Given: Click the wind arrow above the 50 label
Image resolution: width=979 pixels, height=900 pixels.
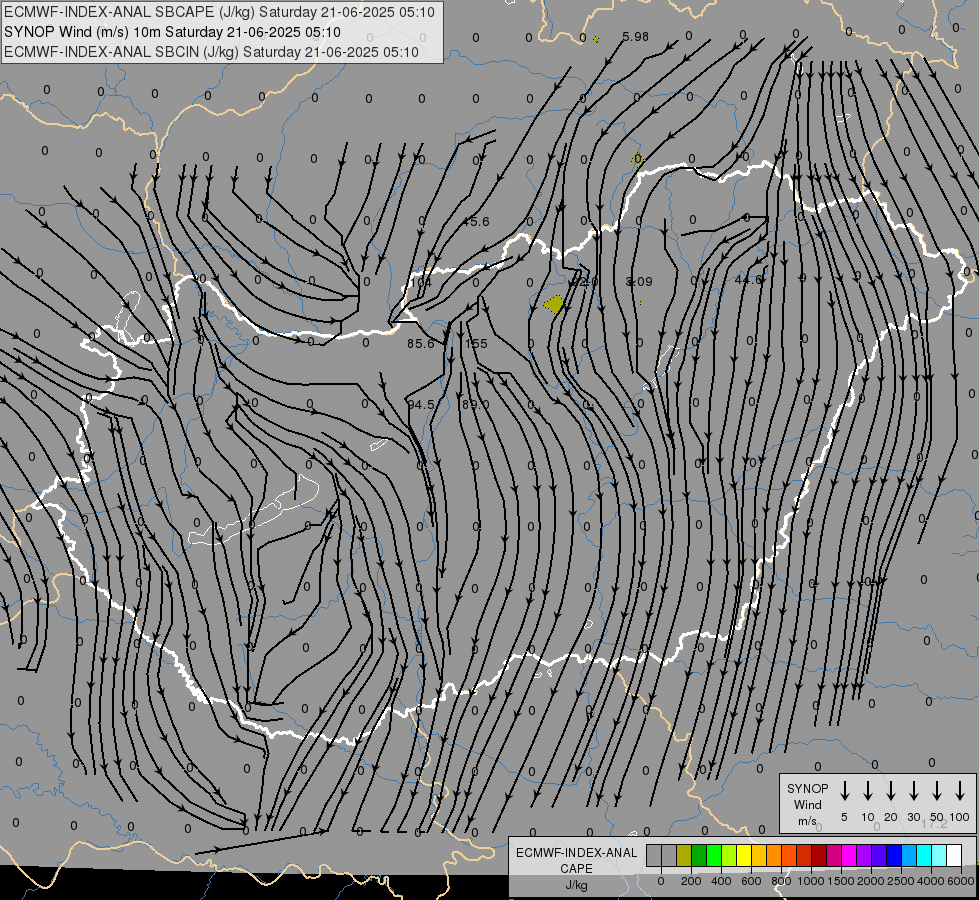Looking at the screenshot, I should coord(937,791).
